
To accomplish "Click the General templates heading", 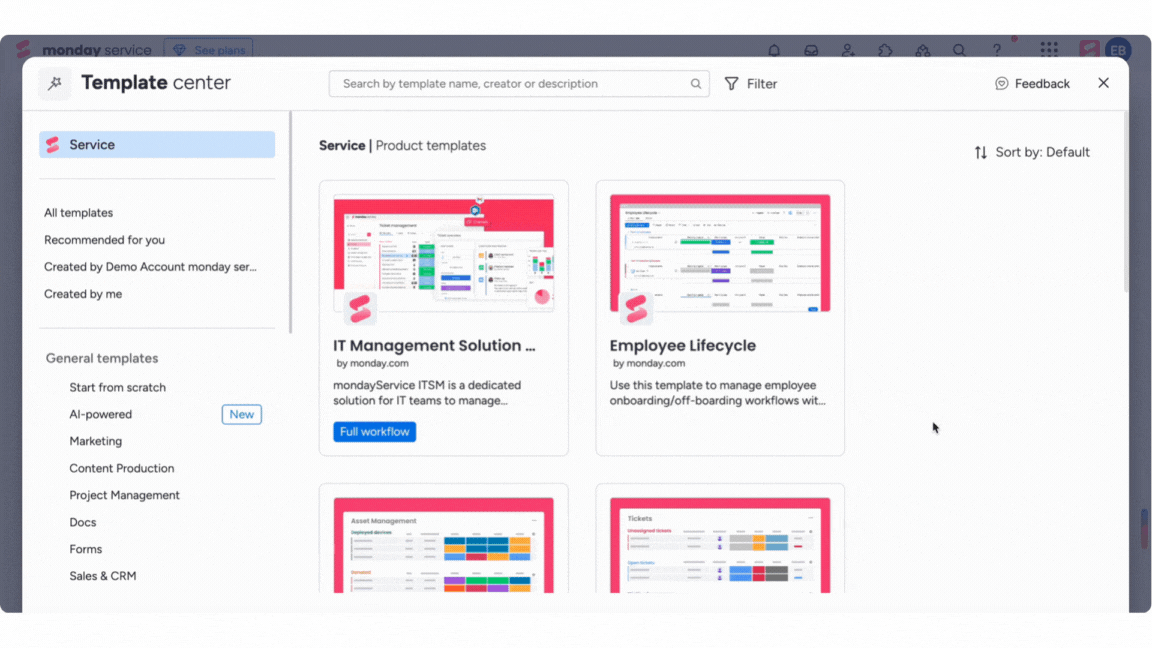I will [102, 359].
